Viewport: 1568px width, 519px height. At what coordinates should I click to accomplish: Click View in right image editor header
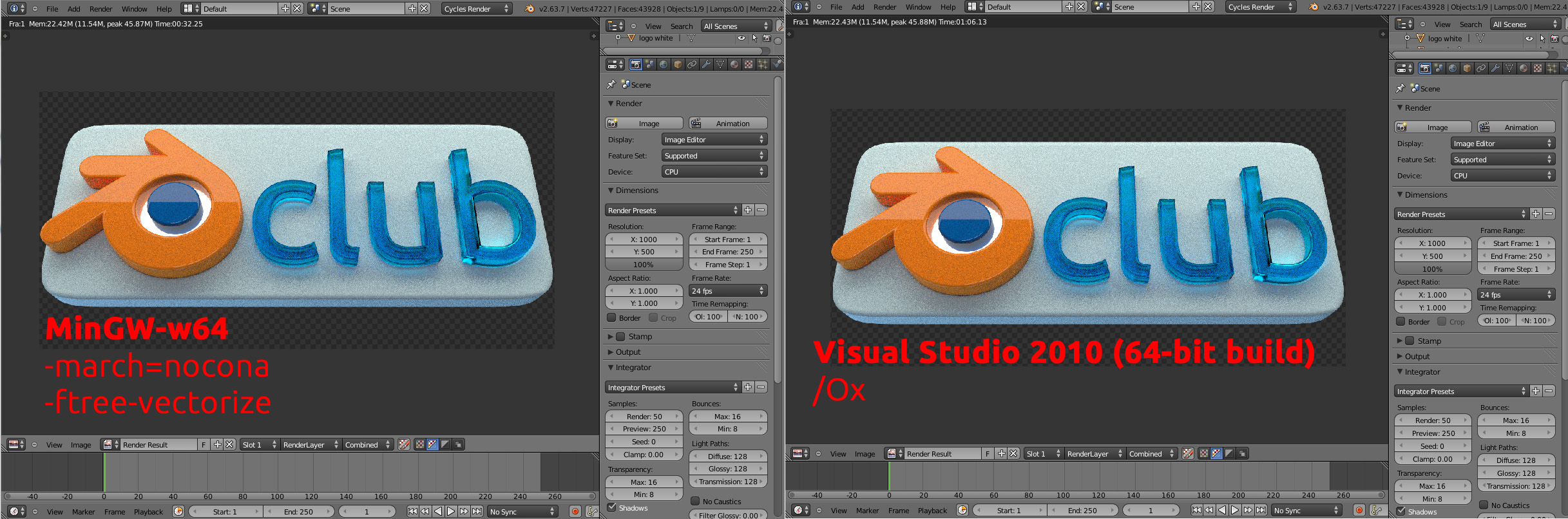[838, 454]
